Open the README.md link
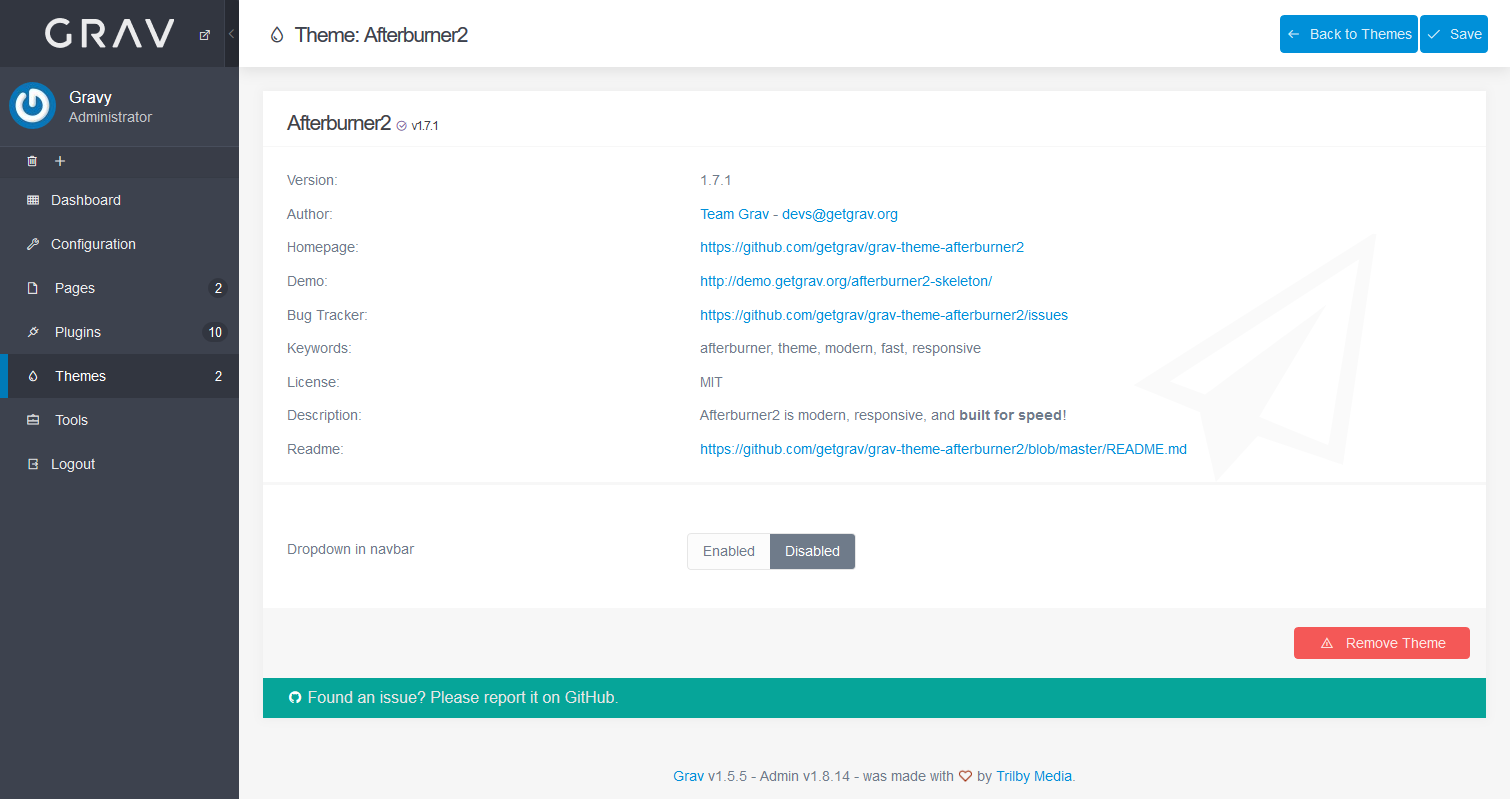 (943, 449)
